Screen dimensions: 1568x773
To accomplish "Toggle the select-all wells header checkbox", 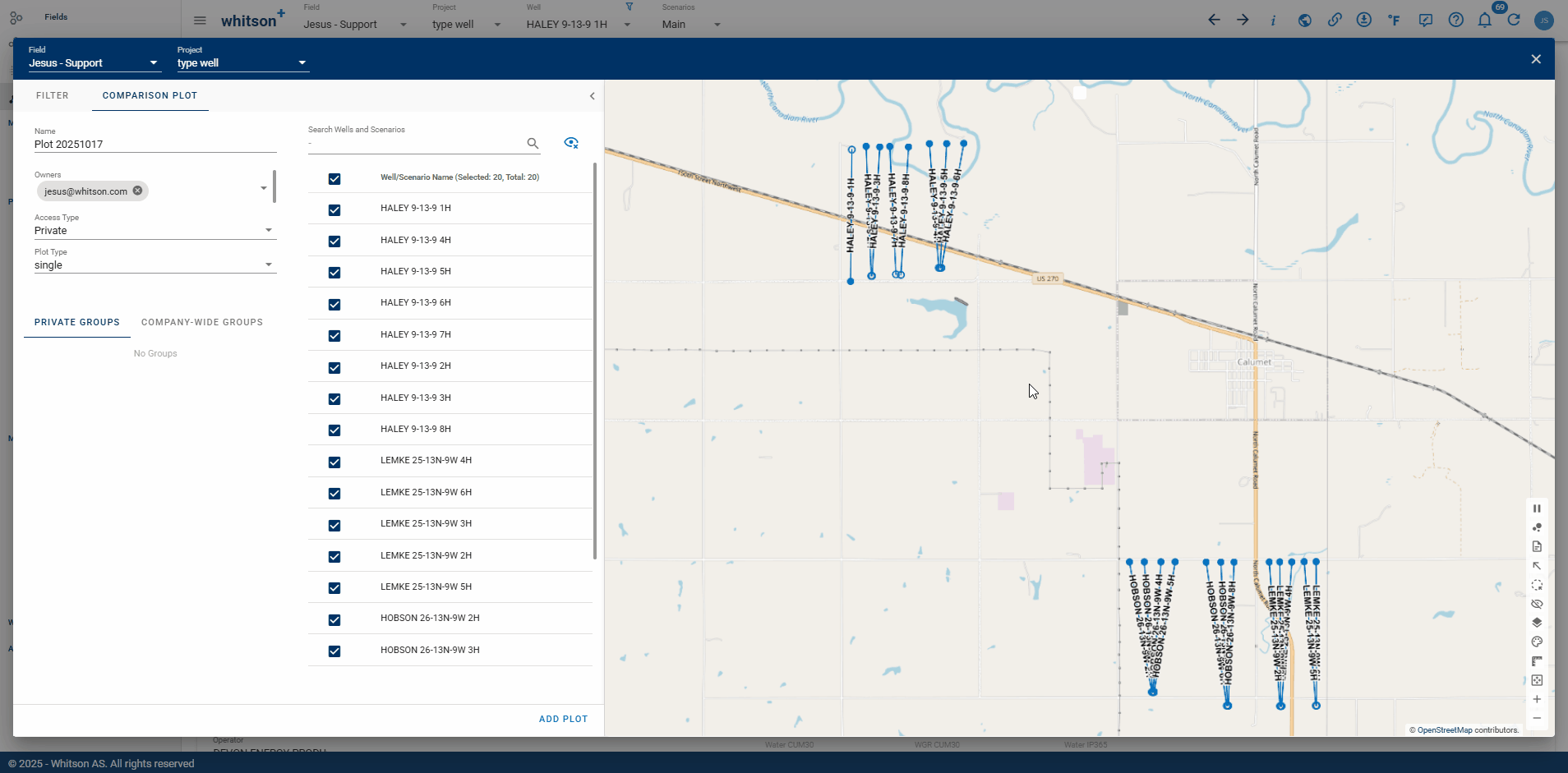I will pos(334,178).
